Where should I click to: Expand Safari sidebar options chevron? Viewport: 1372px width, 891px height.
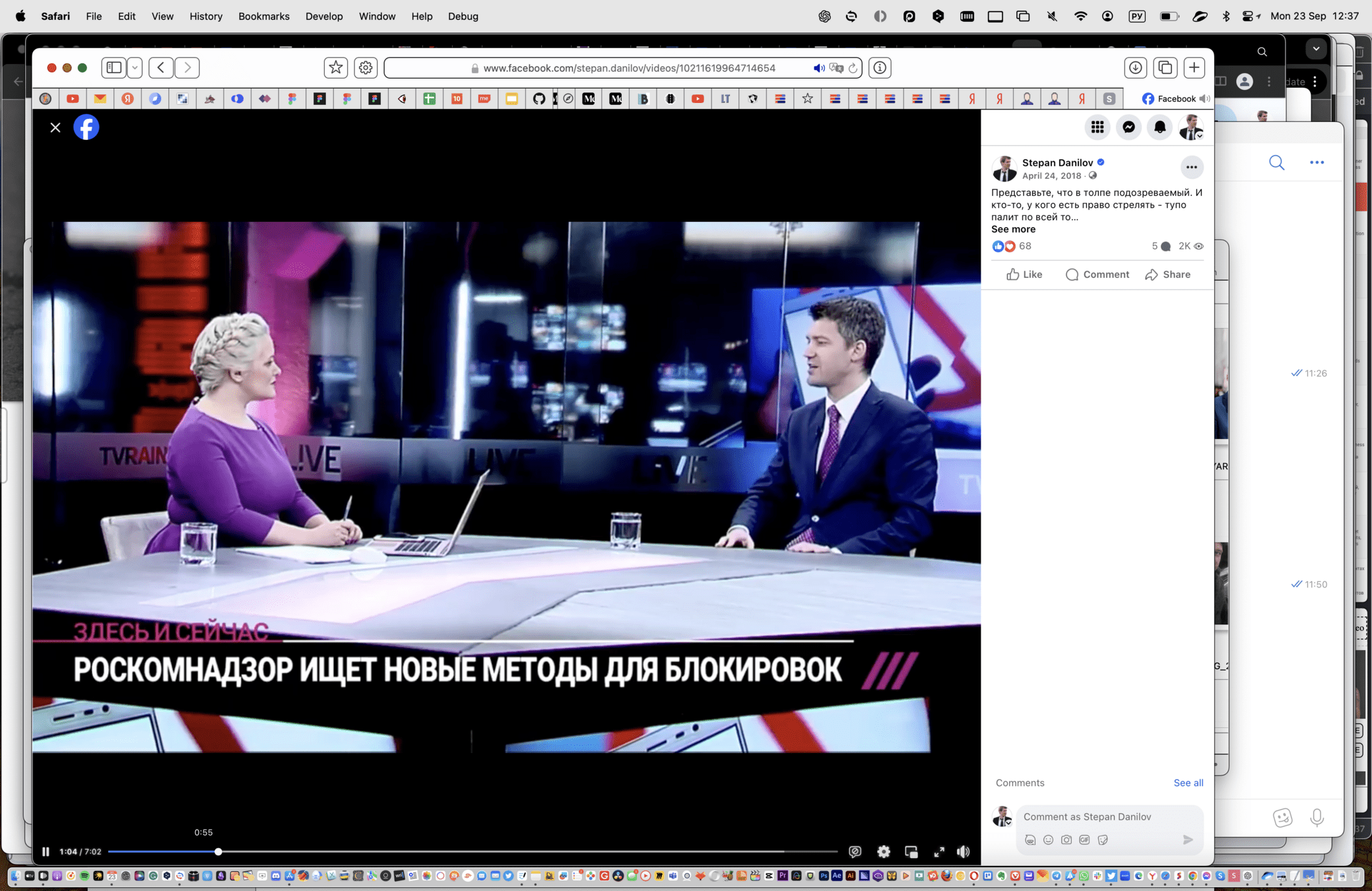(135, 67)
